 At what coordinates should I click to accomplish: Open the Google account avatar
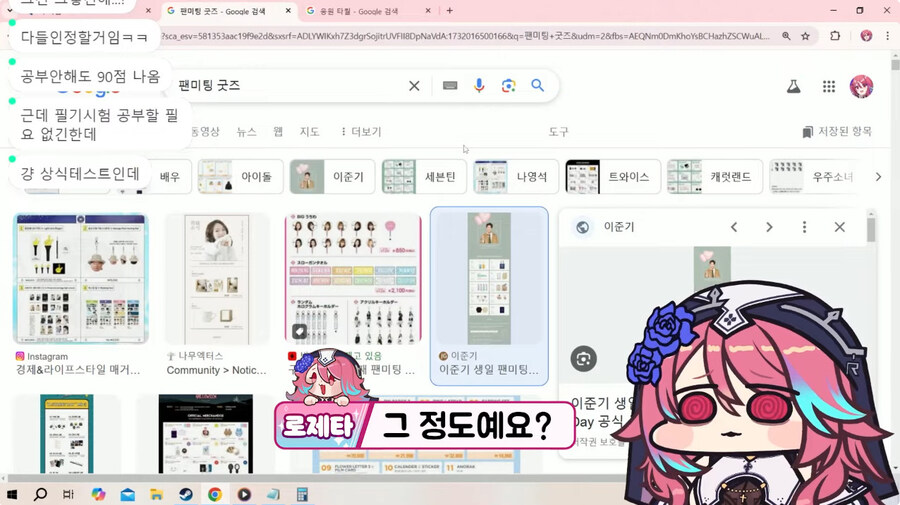(861, 87)
